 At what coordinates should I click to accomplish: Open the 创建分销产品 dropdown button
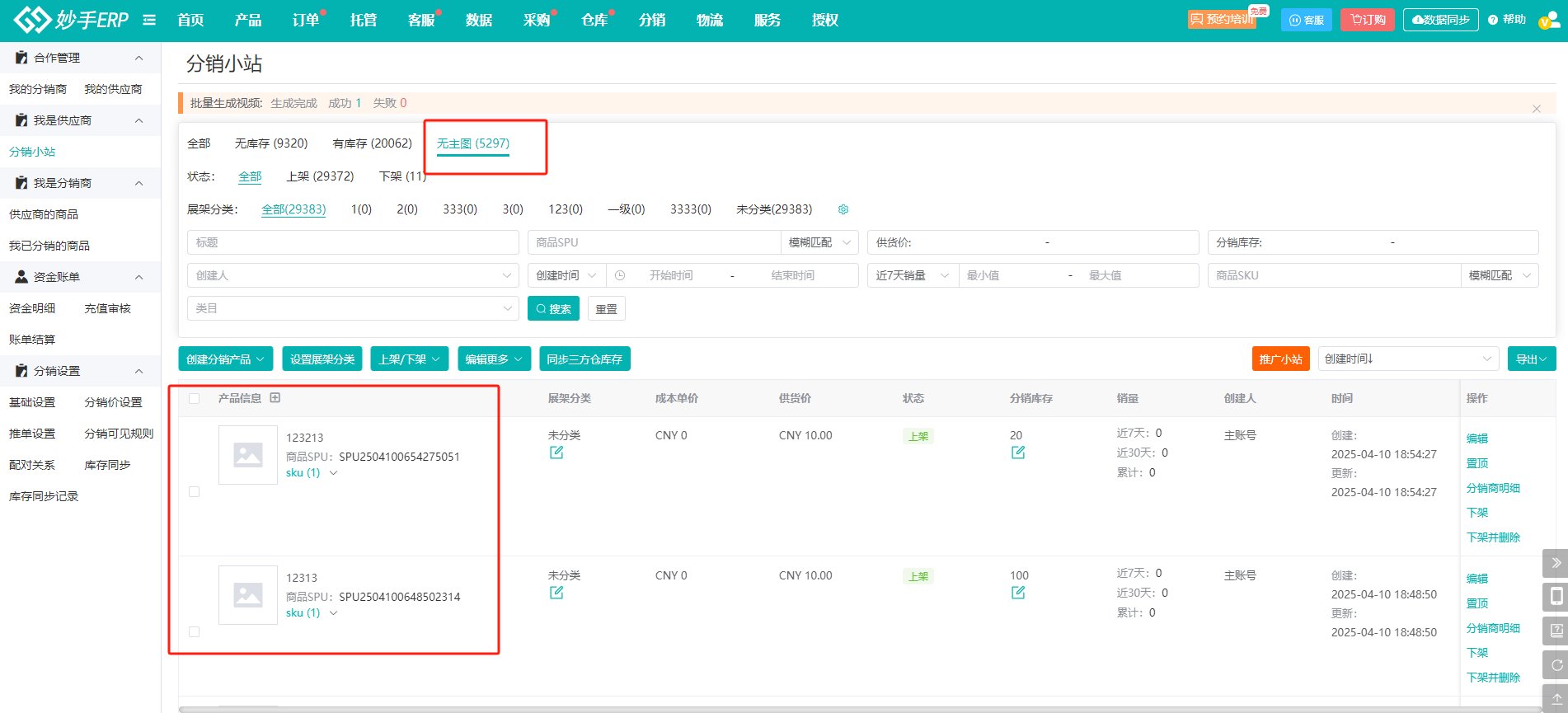tap(226, 359)
